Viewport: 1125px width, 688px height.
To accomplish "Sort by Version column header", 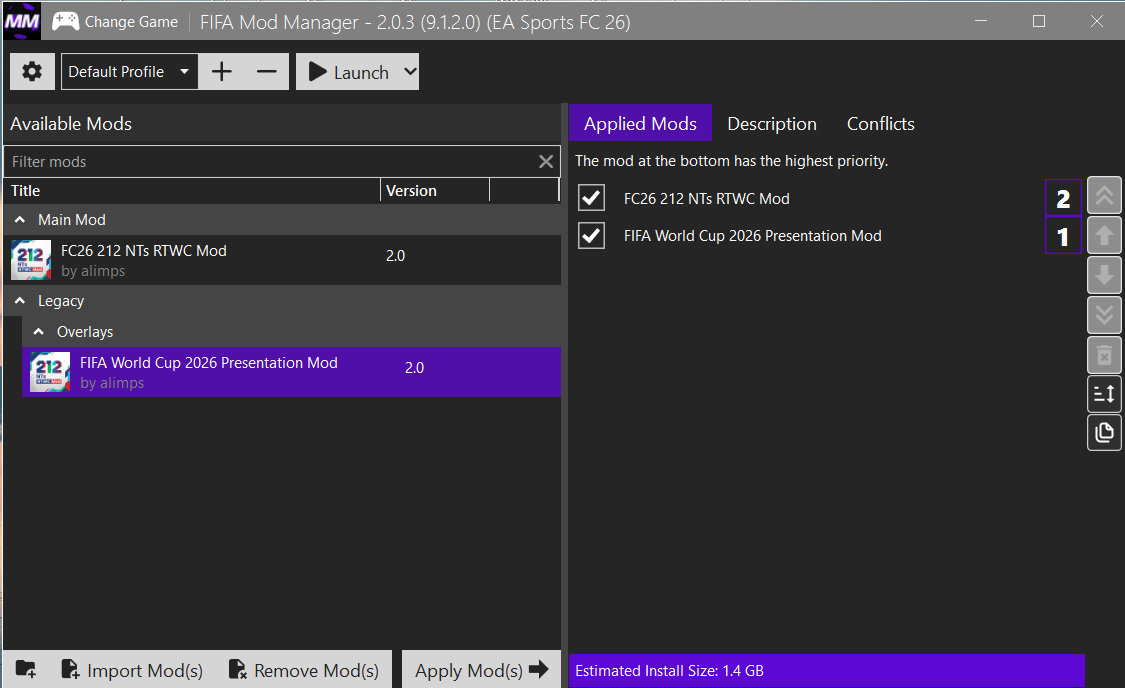I will tap(435, 191).
